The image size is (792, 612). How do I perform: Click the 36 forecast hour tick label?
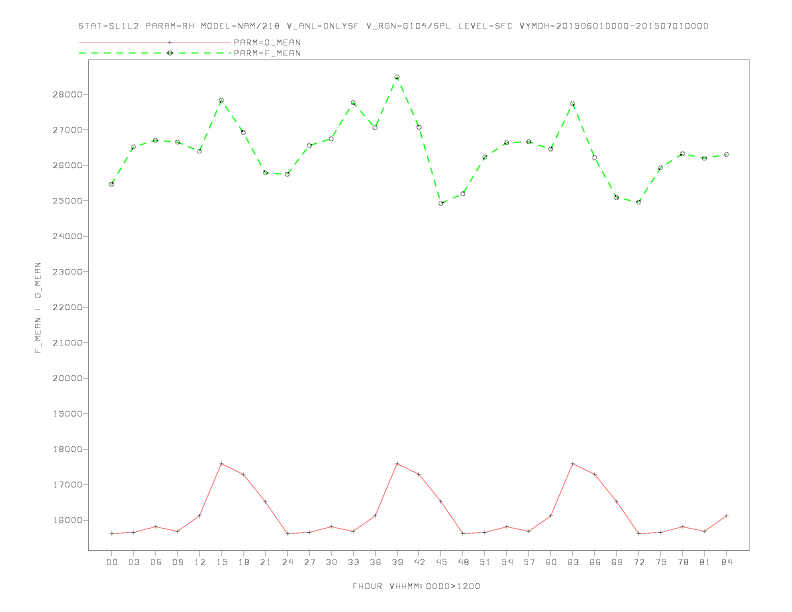click(375, 562)
